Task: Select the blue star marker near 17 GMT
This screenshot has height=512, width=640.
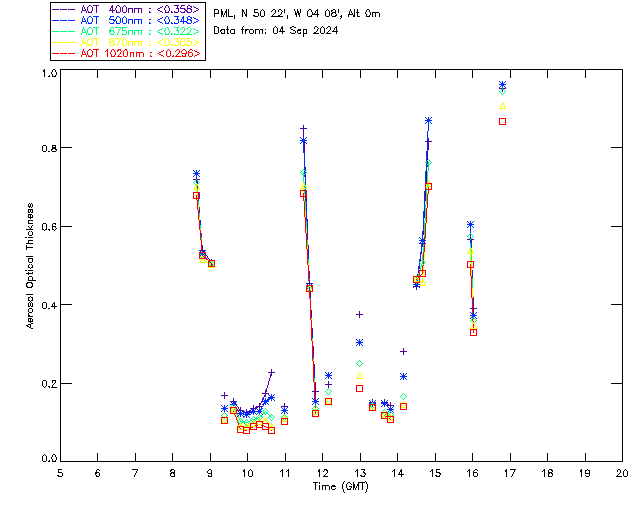Action: 502,85
